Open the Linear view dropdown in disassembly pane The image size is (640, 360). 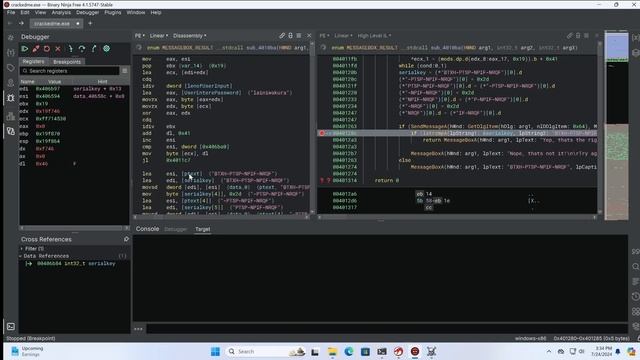click(x=158, y=36)
